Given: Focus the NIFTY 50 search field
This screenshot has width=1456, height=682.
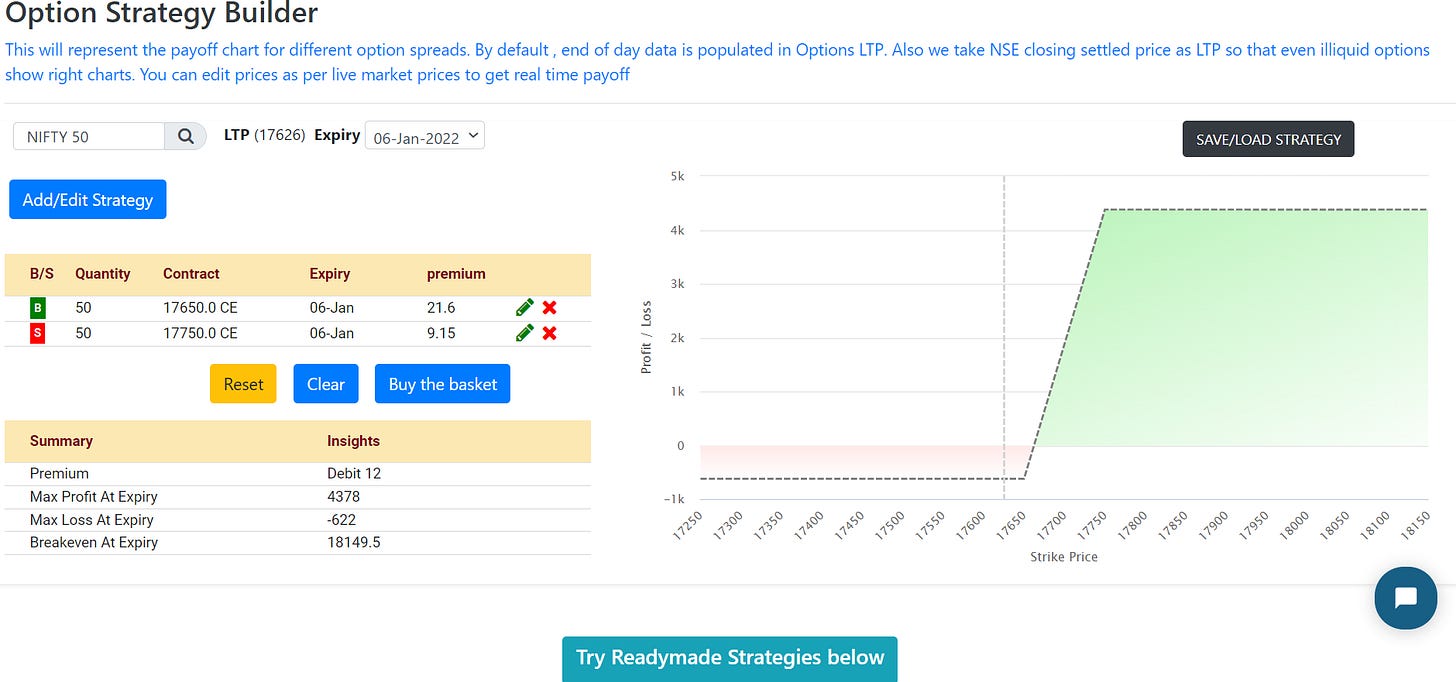Looking at the screenshot, I should click(89, 136).
